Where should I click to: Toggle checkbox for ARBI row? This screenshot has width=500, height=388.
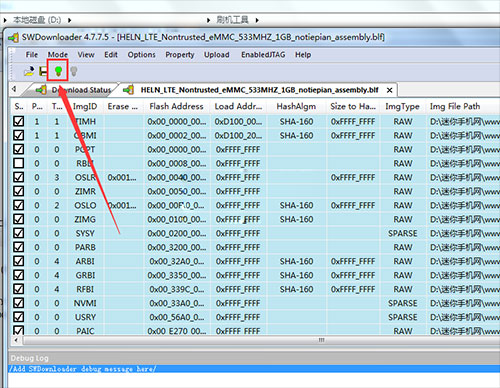click(19, 261)
